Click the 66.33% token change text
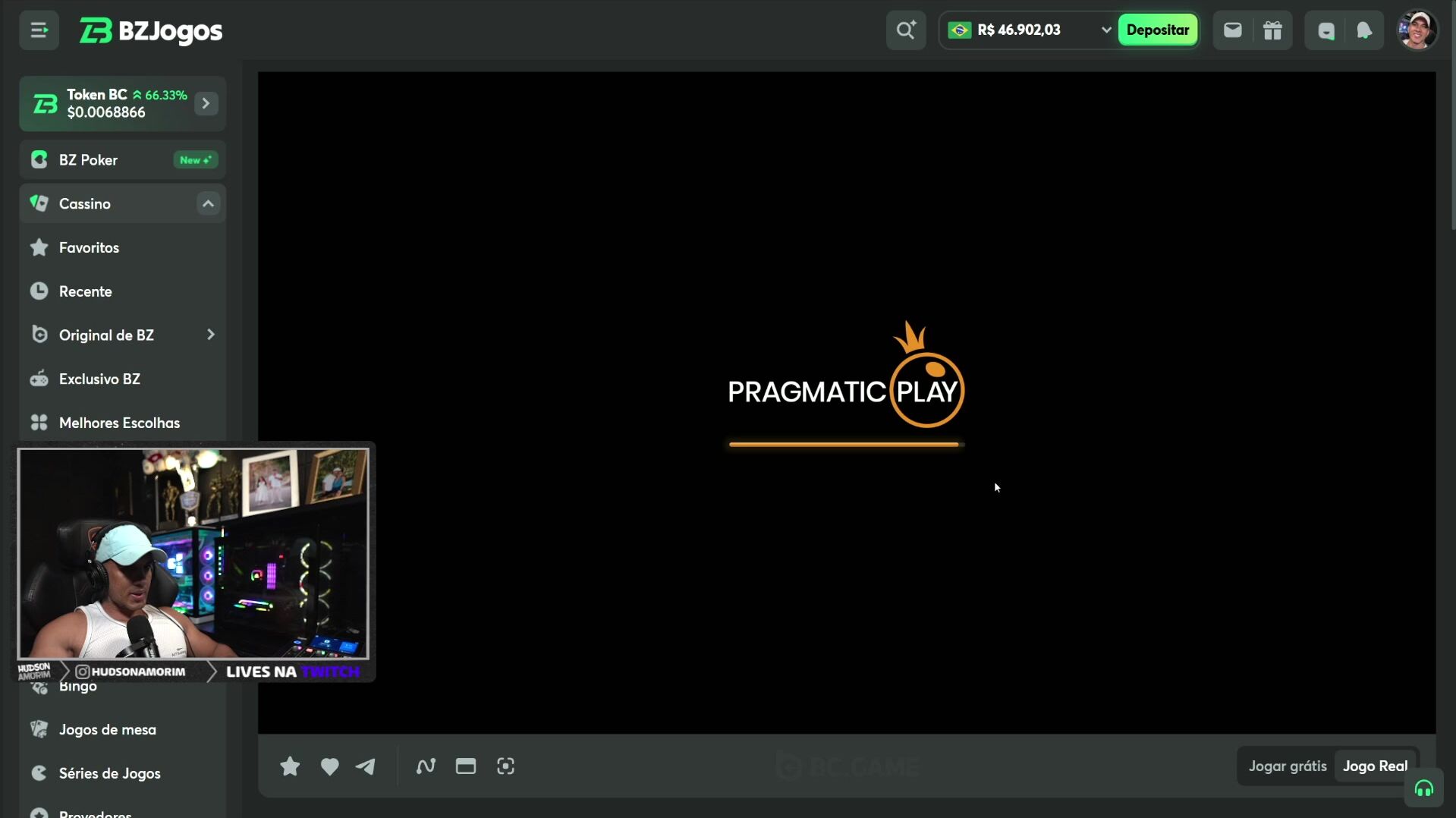 click(165, 95)
